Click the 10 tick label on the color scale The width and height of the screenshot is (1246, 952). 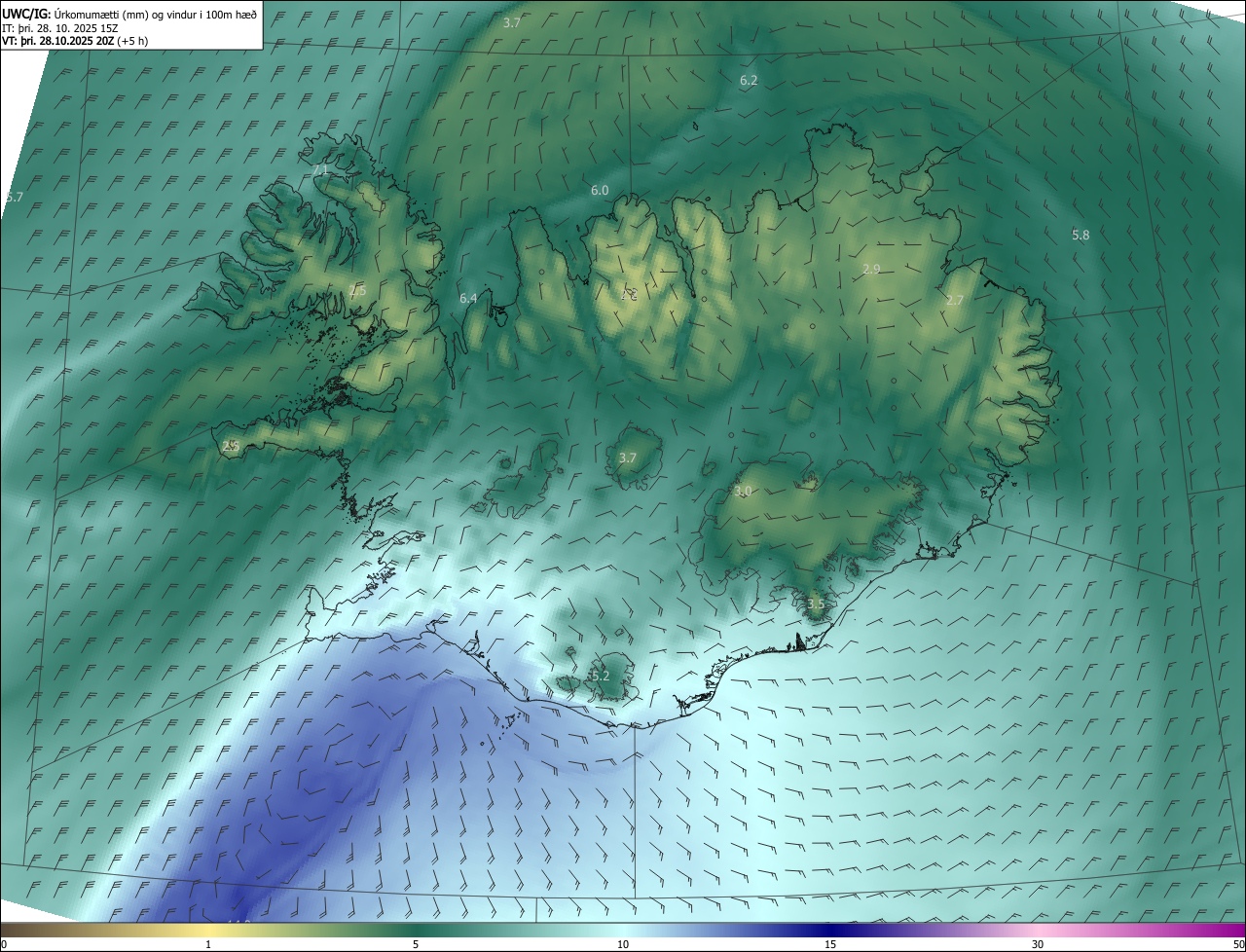click(x=623, y=944)
